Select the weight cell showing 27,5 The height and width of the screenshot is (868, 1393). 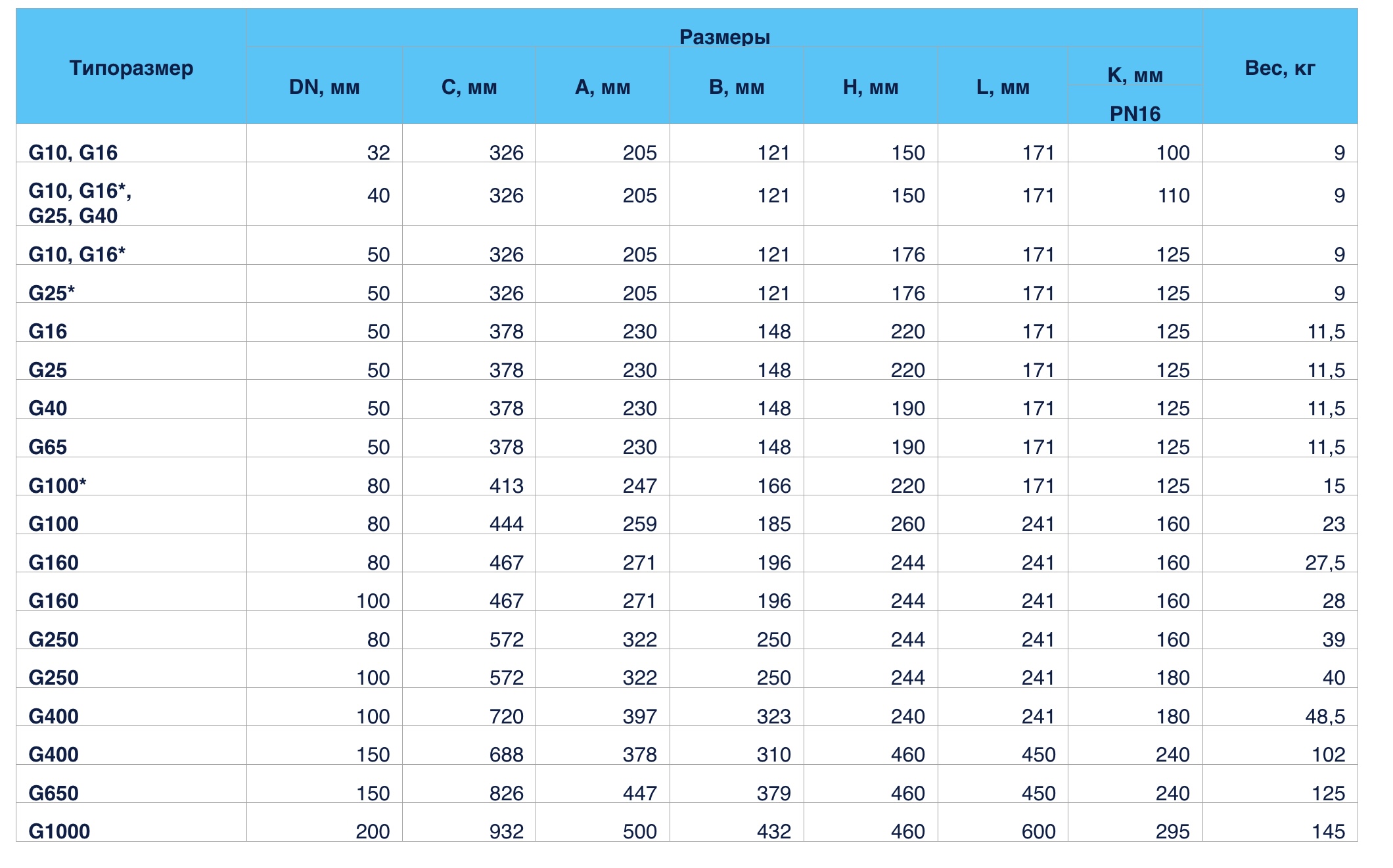1325,562
